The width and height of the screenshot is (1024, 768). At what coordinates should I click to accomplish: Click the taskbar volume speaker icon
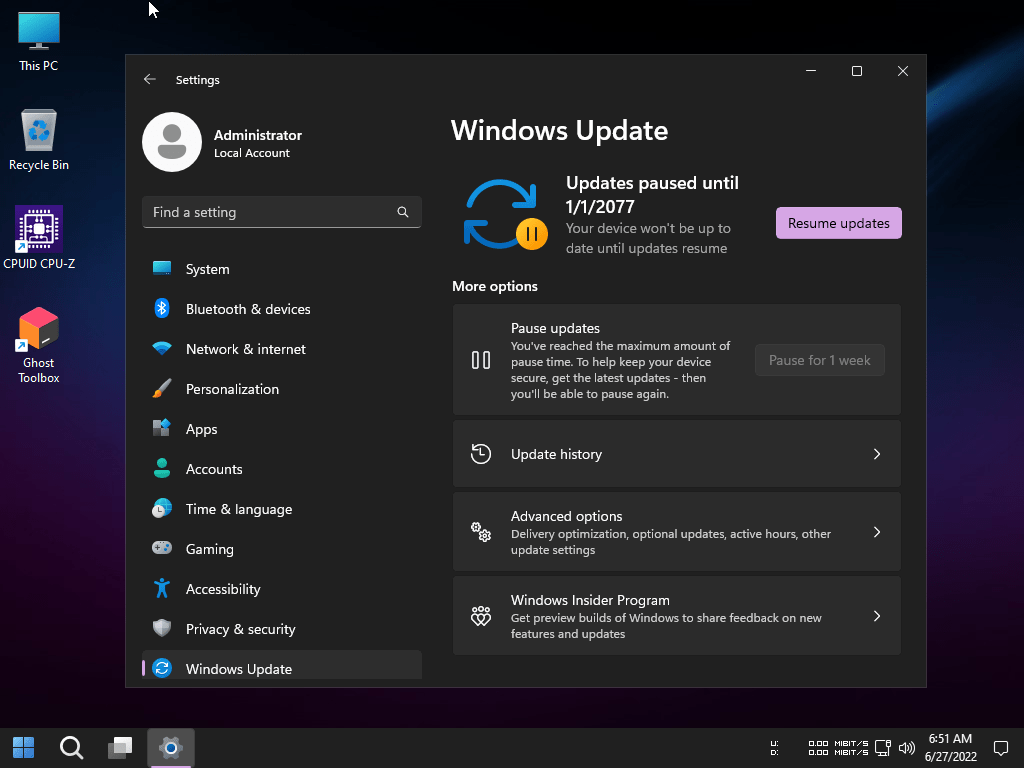pos(907,747)
